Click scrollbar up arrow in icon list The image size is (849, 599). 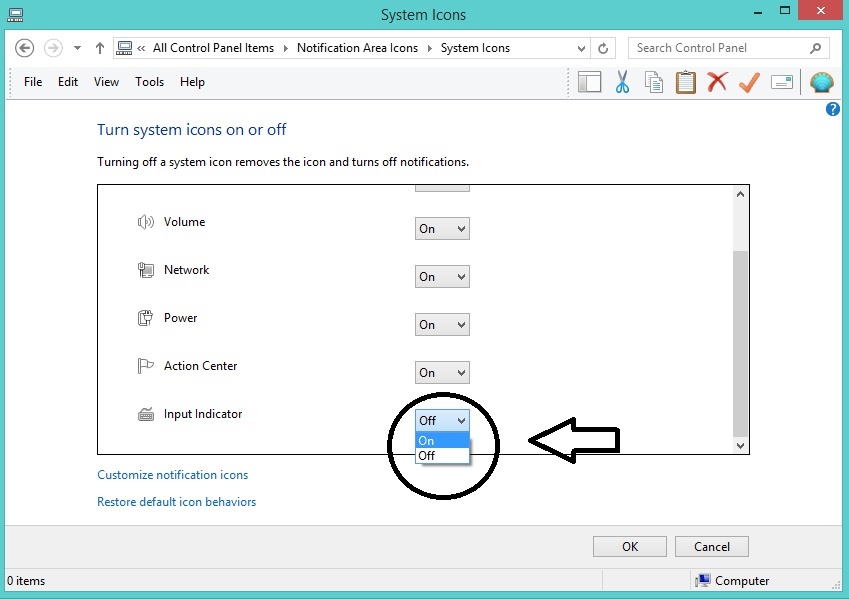click(740, 194)
